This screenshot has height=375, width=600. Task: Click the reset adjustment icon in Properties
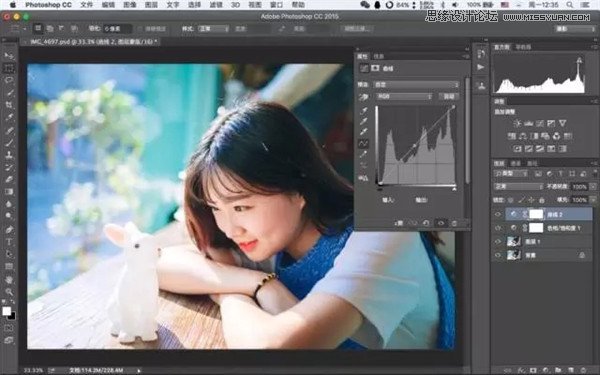point(426,223)
